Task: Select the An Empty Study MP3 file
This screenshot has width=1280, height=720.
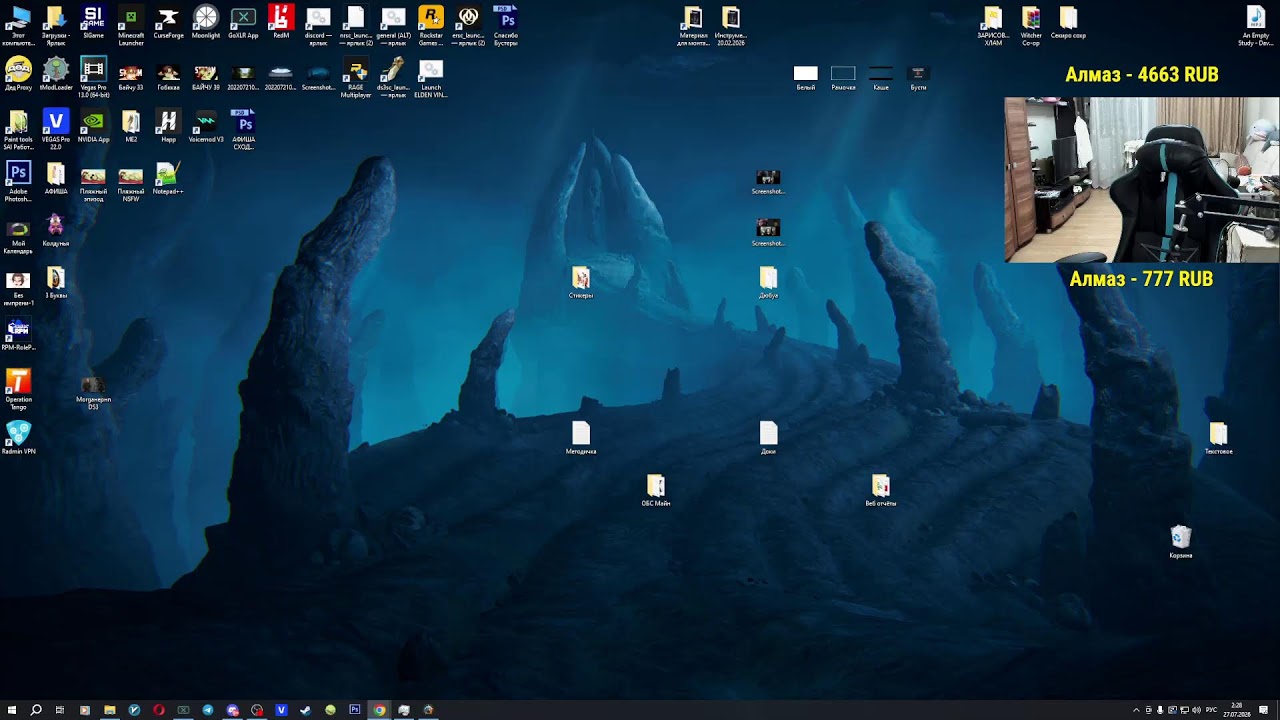Action: coord(1256,27)
